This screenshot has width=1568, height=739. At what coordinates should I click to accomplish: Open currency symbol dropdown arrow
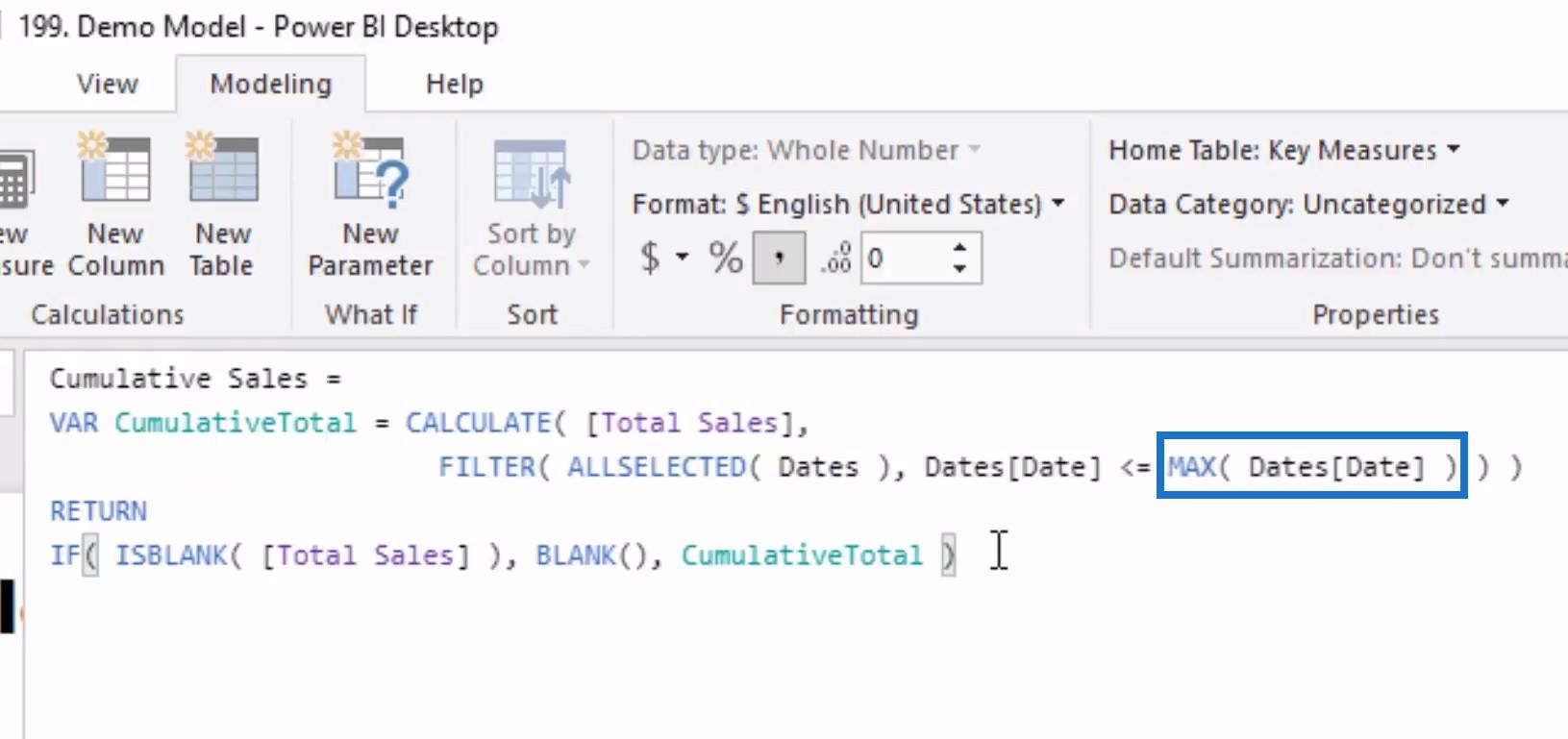point(683,257)
